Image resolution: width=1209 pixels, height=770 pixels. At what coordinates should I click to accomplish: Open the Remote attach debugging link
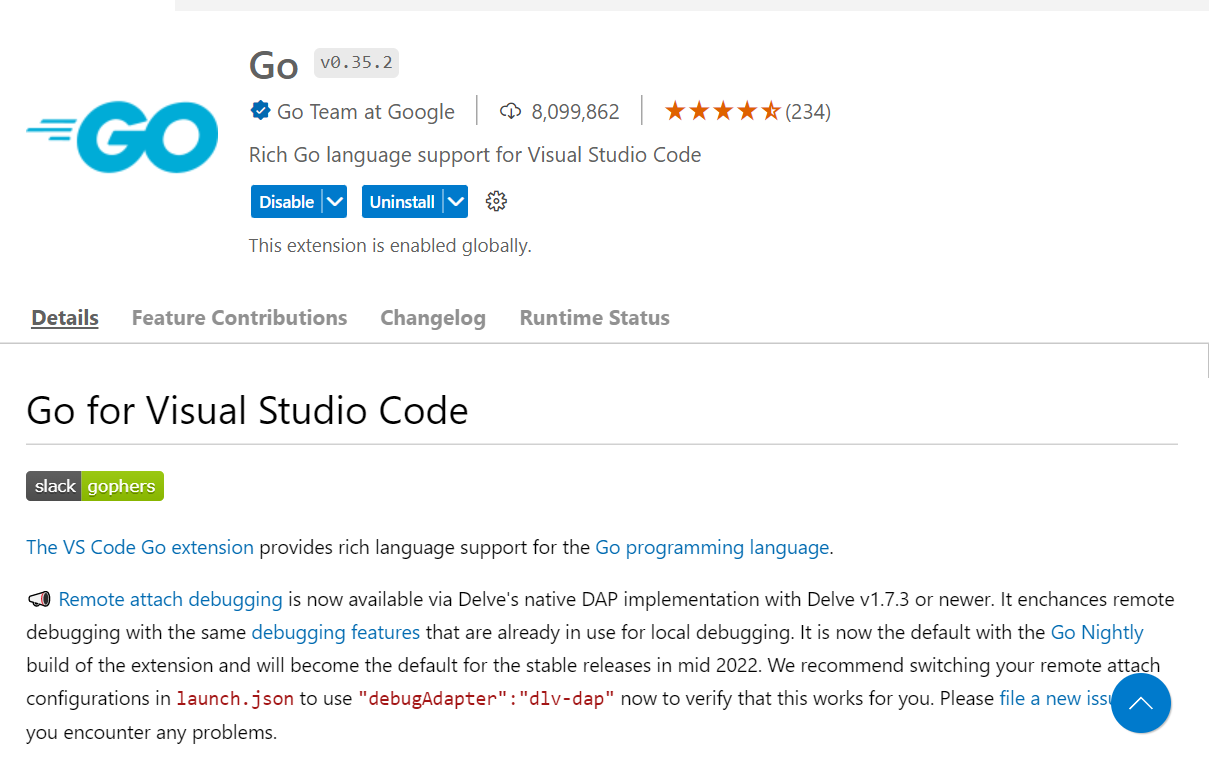tap(171, 599)
